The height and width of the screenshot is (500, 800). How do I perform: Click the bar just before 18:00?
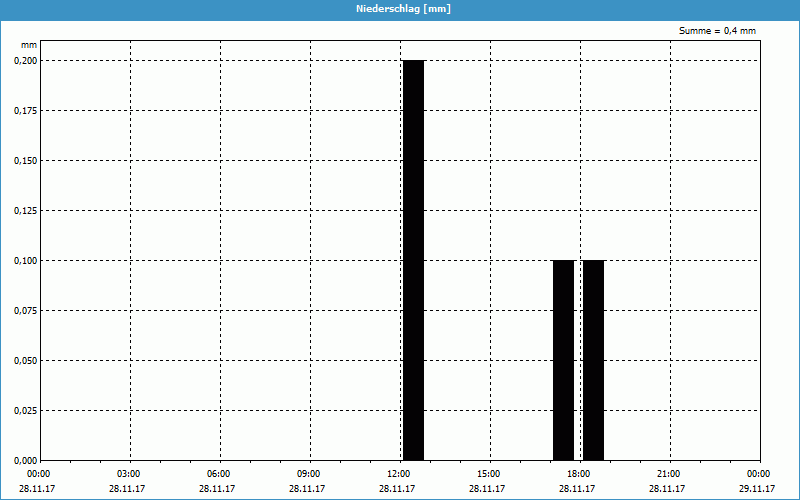(x=563, y=360)
